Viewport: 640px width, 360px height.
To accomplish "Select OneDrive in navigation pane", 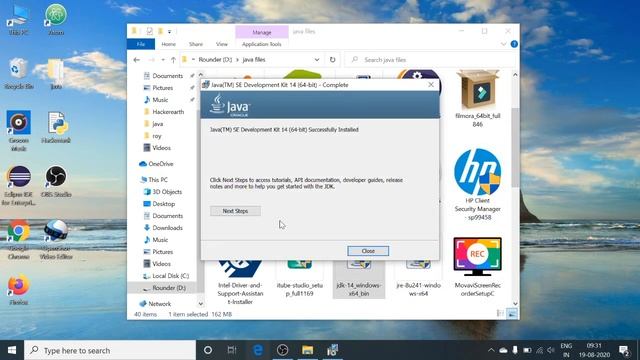I will coord(156,164).
